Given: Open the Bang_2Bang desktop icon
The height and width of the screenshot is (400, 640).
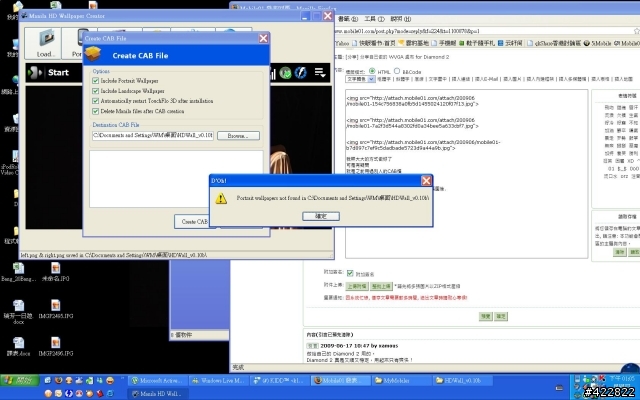Looking at the screenshot, I should click(x=18, y=268).
